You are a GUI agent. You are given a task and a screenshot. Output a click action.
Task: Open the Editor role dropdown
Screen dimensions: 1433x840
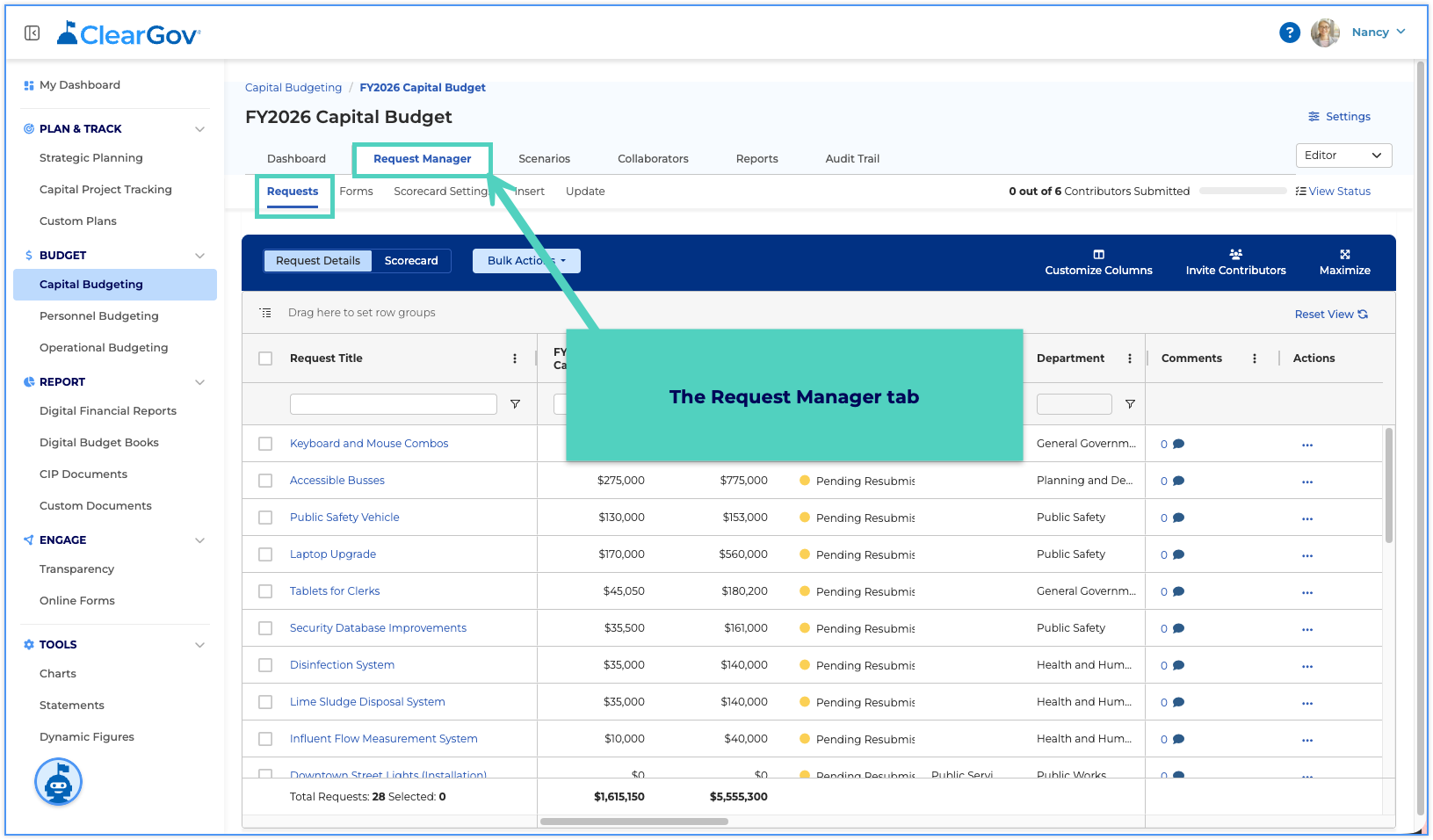pyautogui.click(x=1343, y=156)
